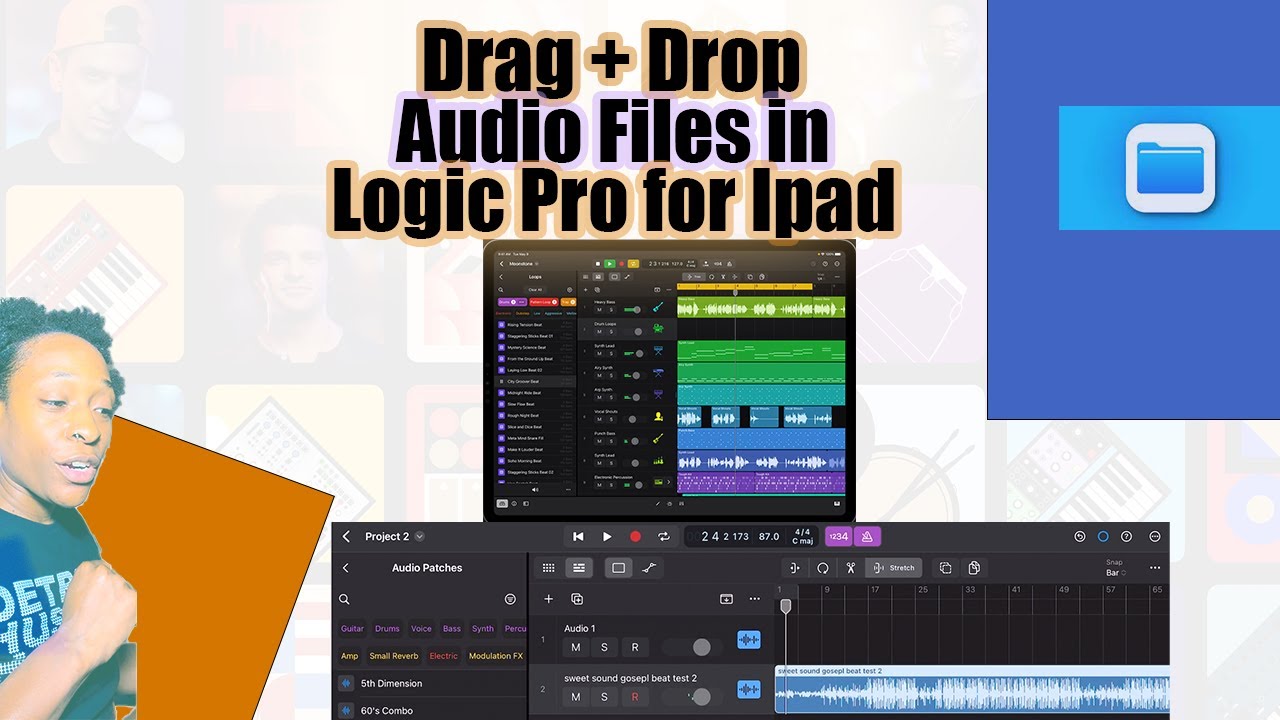Record-enable the Audio 1 track
1280x720 pixels.
pyautogui.click(x=634, y=647)
